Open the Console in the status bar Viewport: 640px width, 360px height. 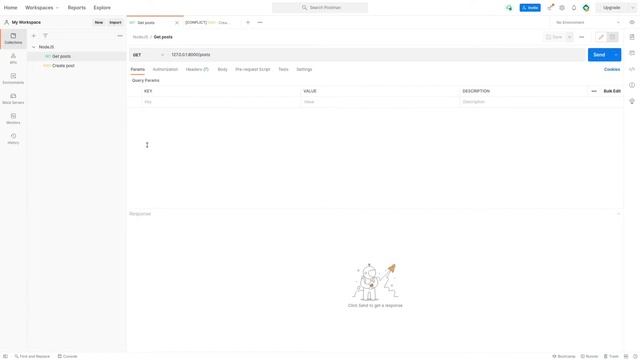(67, 356)
